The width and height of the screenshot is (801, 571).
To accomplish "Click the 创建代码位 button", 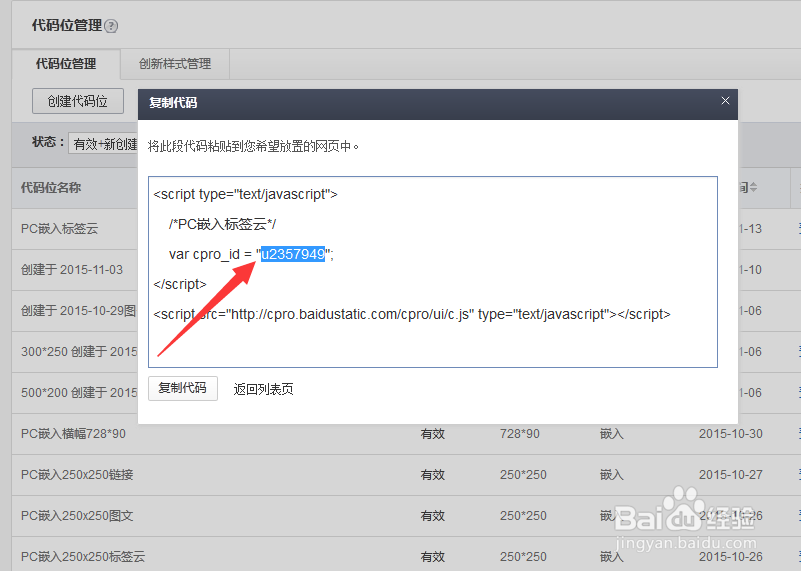I will pos(78,101).
